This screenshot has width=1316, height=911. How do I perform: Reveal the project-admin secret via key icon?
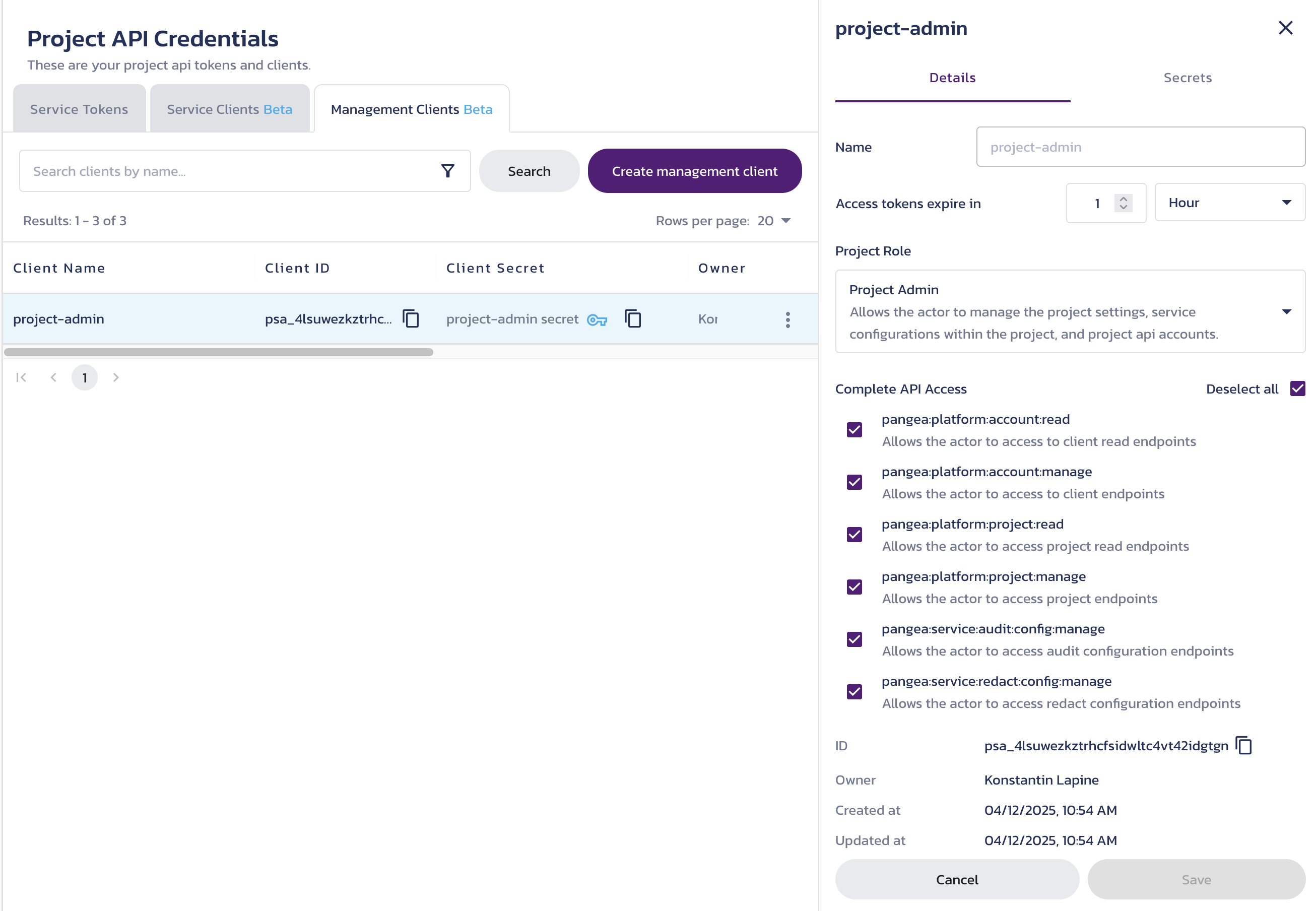pyautogui.click(x=597, y=319)
